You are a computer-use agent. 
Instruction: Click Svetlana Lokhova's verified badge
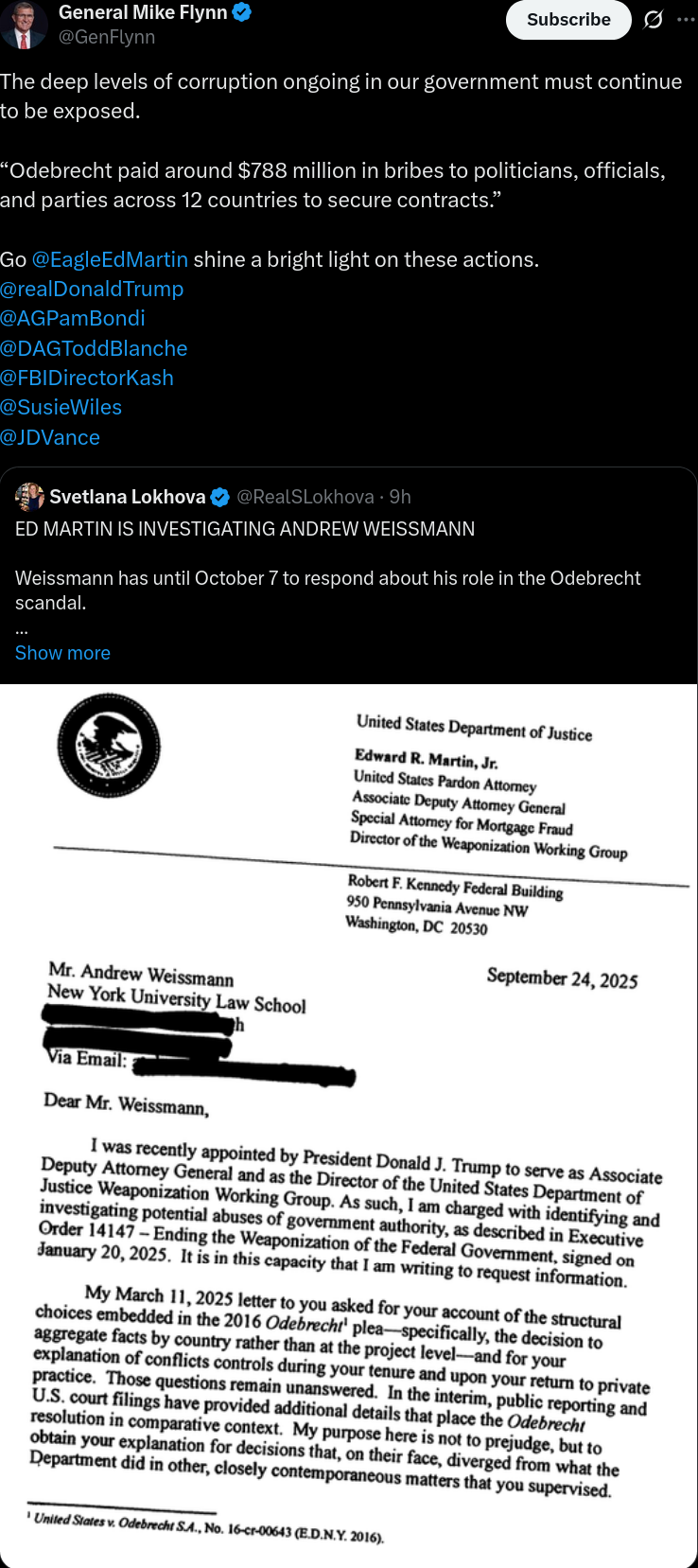[x=219, y=497]
